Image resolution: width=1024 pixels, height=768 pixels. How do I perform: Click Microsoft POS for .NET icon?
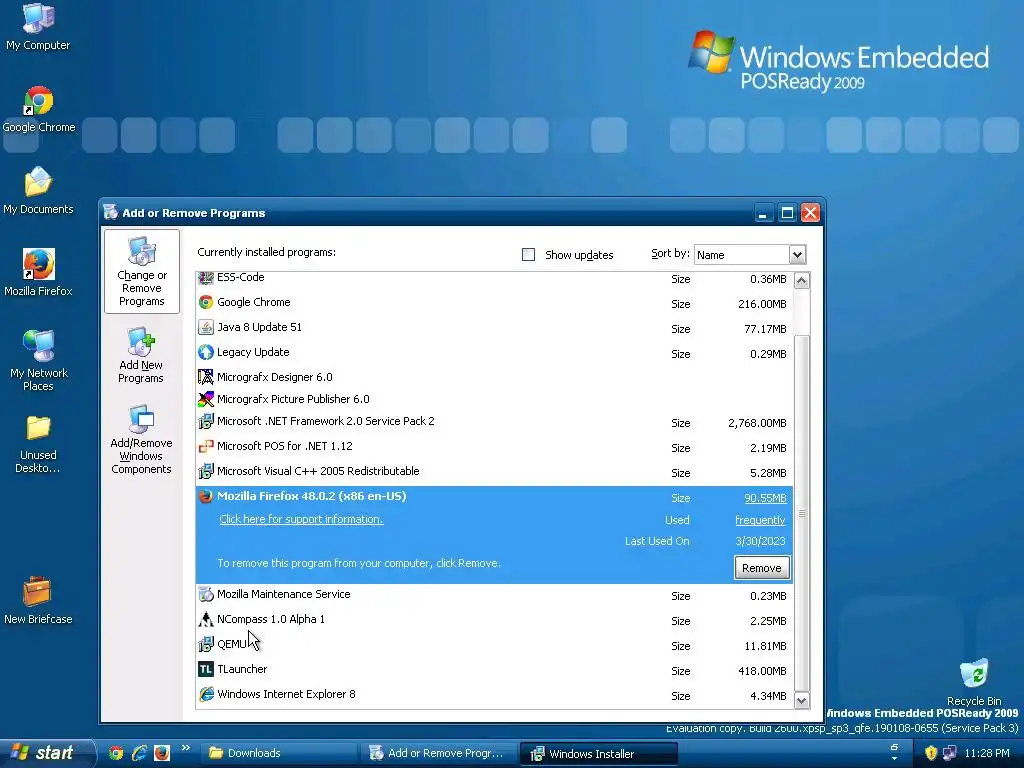206,447
